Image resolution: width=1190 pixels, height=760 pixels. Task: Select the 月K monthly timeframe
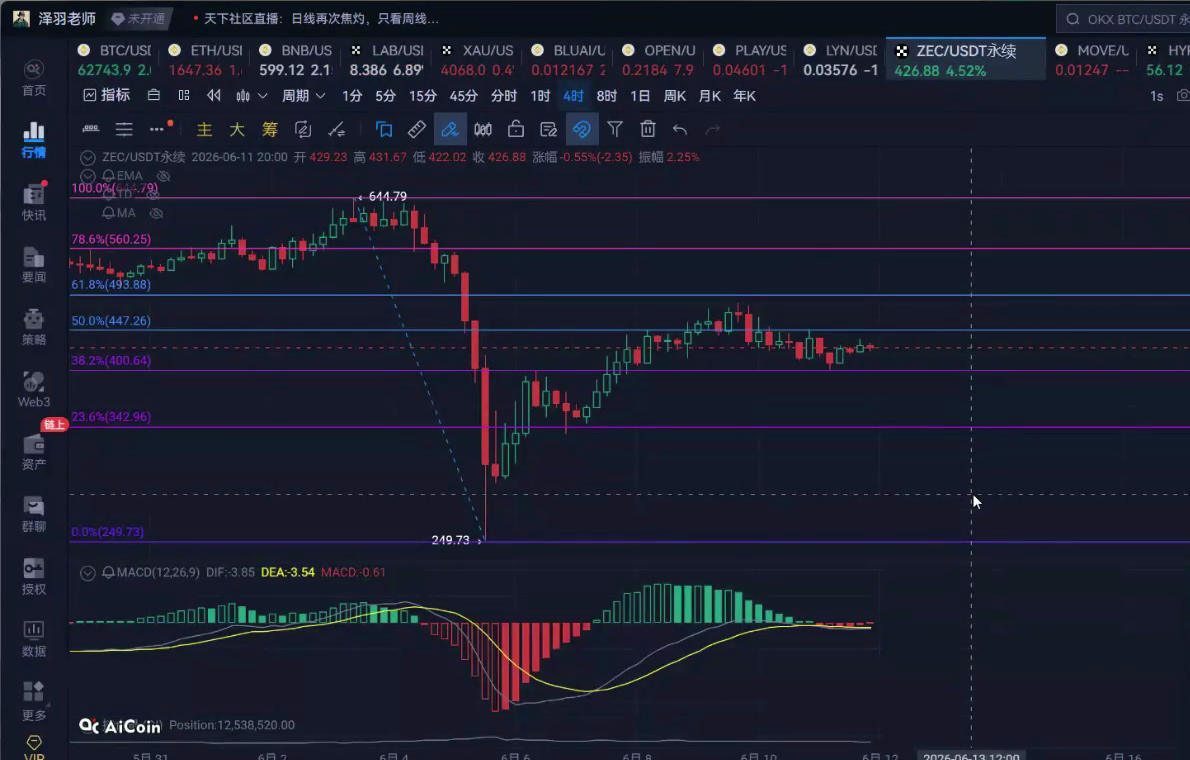[x=710, y=96]
